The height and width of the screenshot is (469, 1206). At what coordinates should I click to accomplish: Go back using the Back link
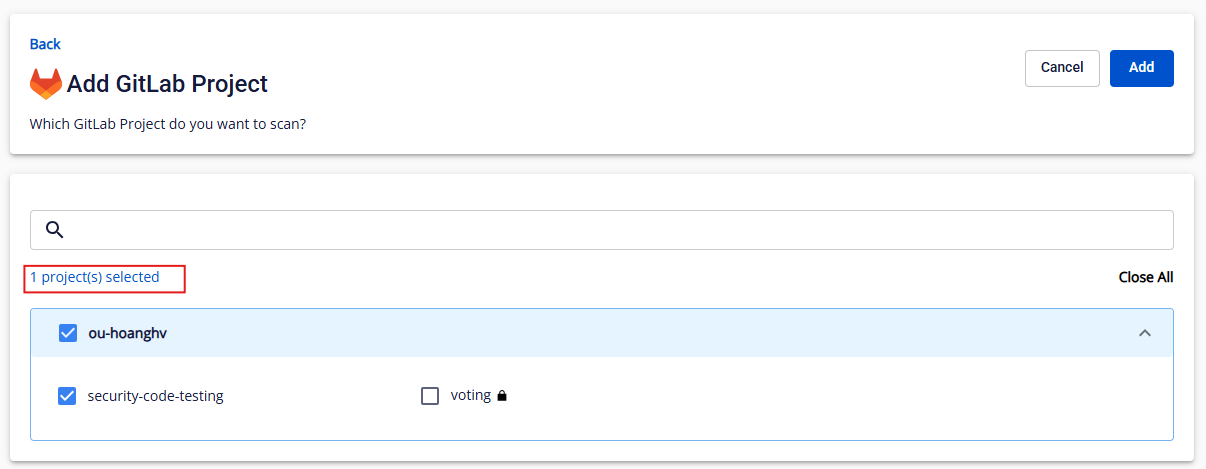click(x=45, y=44)
